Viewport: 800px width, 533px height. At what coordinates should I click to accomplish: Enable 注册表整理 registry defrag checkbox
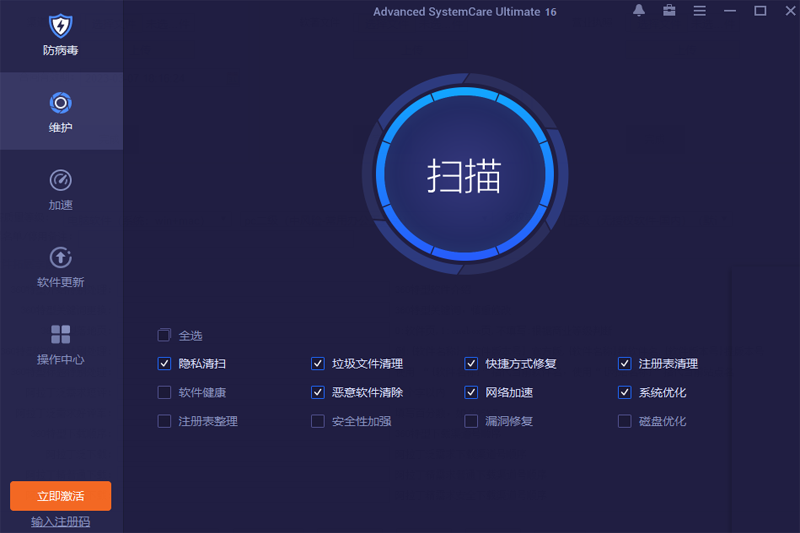[x=164, y=421]
